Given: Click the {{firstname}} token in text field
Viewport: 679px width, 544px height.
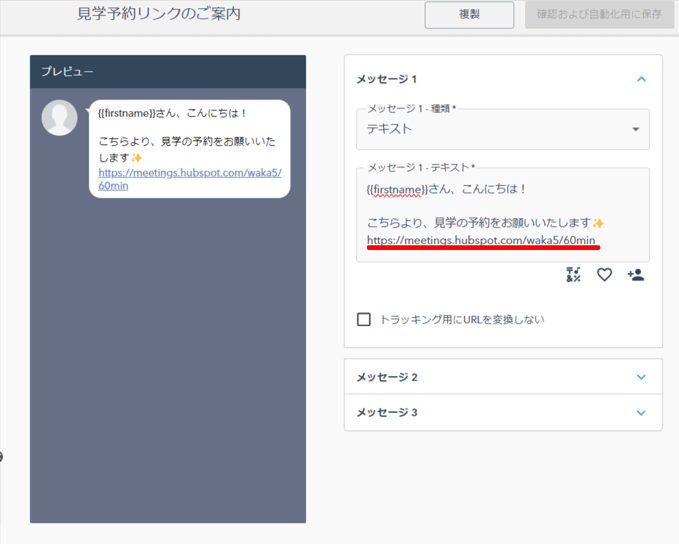Looking at the screenshot, I should [397, 188].
